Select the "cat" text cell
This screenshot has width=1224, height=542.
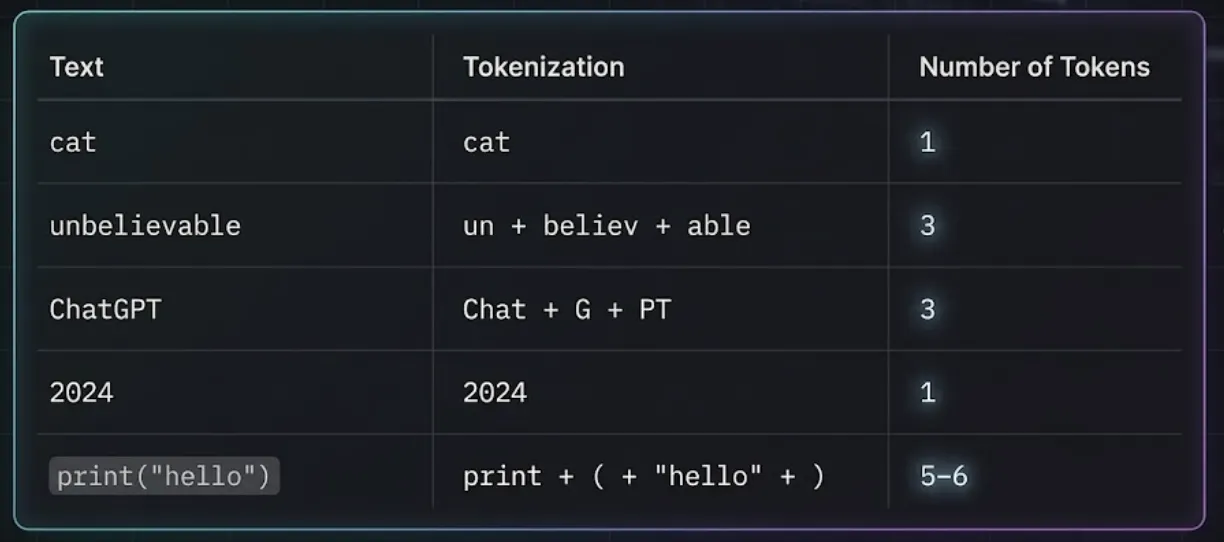(73, 142)
